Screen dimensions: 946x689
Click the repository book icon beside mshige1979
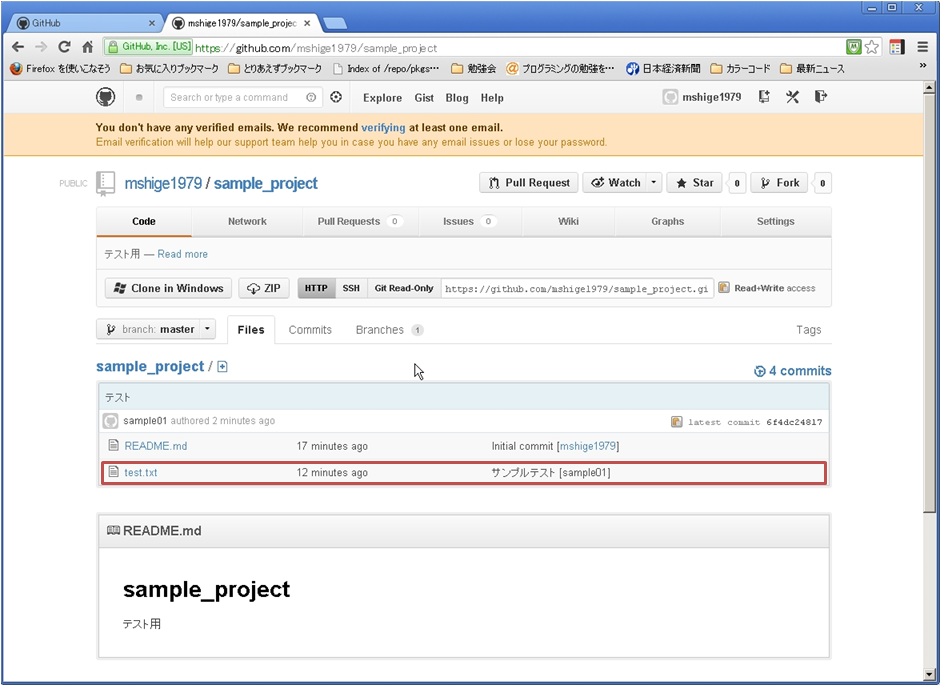point(106,183)
